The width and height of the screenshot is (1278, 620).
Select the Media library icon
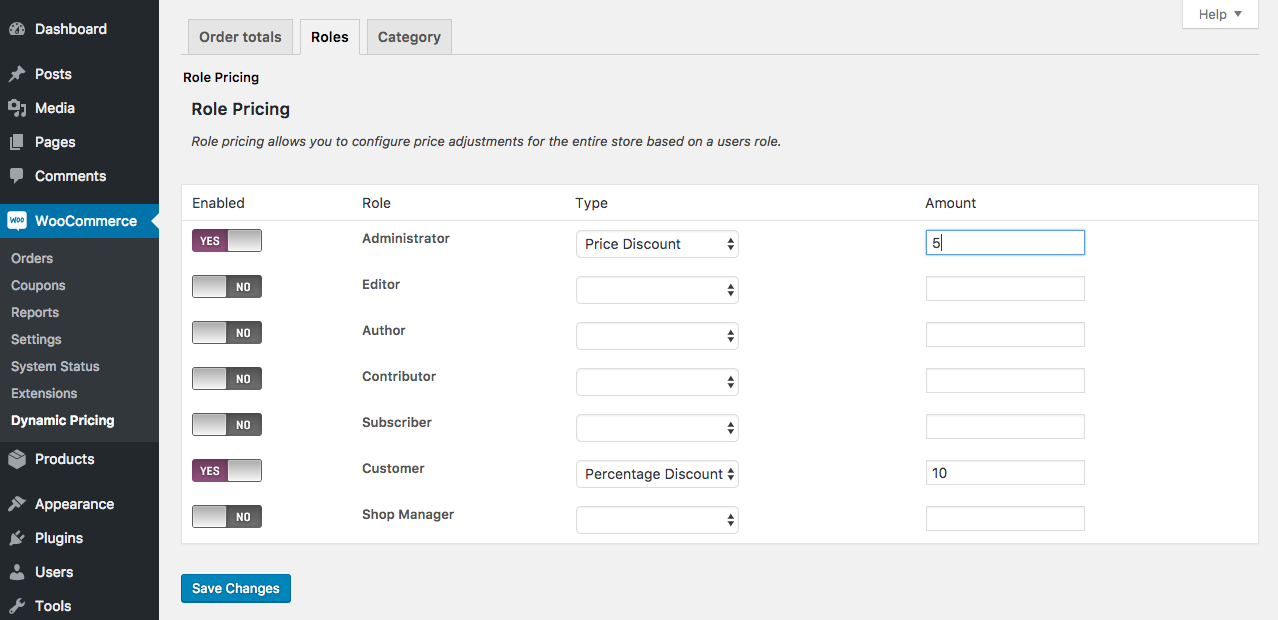click(18, 107)
